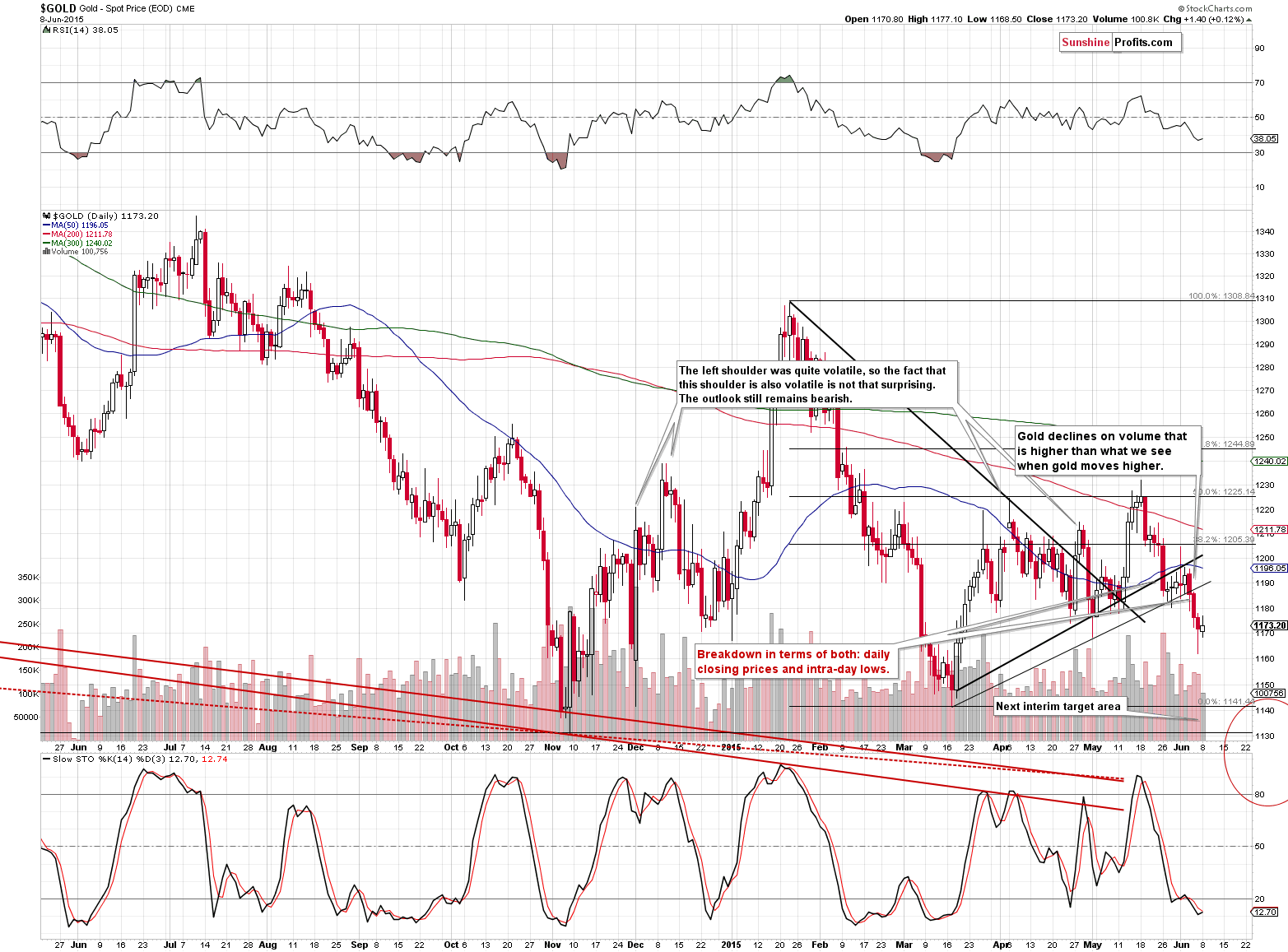Click the candlestick icon beside $GOLD (Daily)

pyautogui.click(x=45, y=216)
